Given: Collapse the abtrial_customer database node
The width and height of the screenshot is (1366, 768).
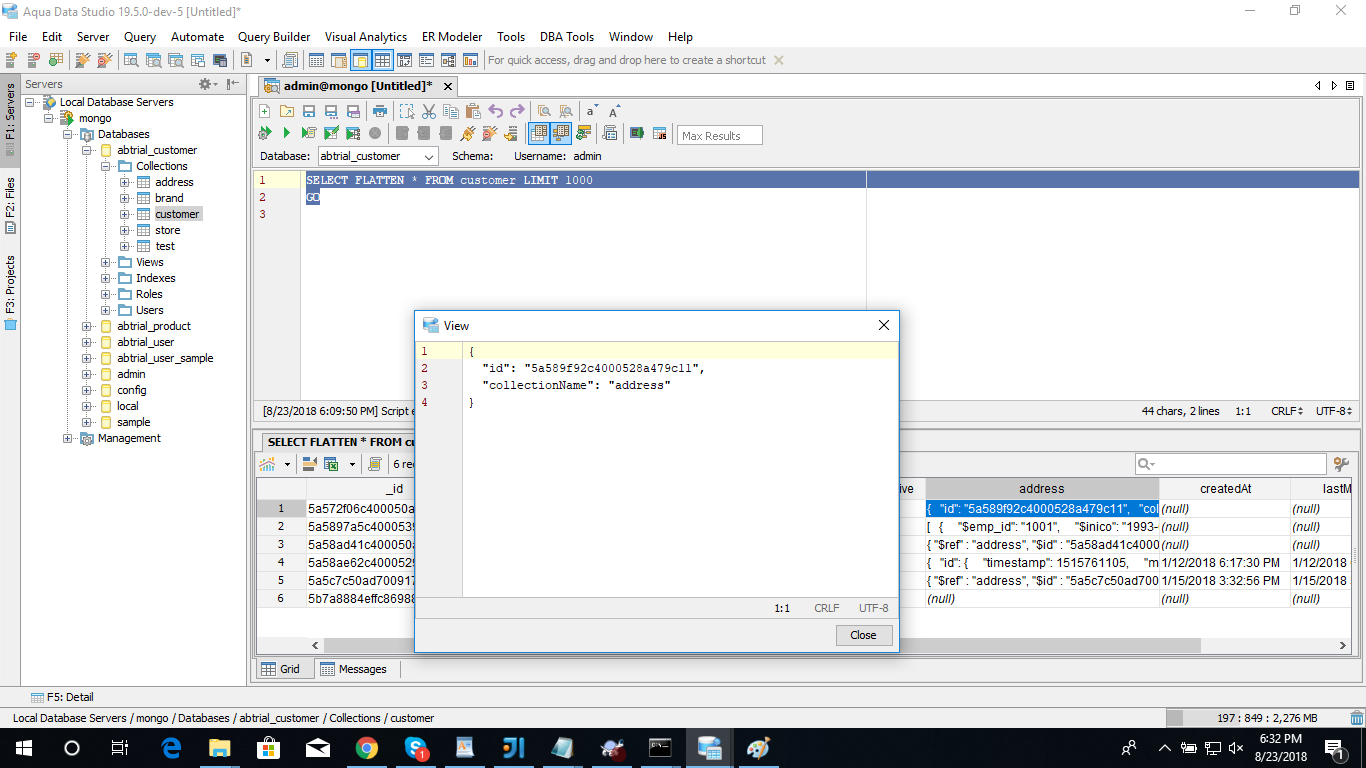Looking at the screenshot, I should (x=87, y=150).
